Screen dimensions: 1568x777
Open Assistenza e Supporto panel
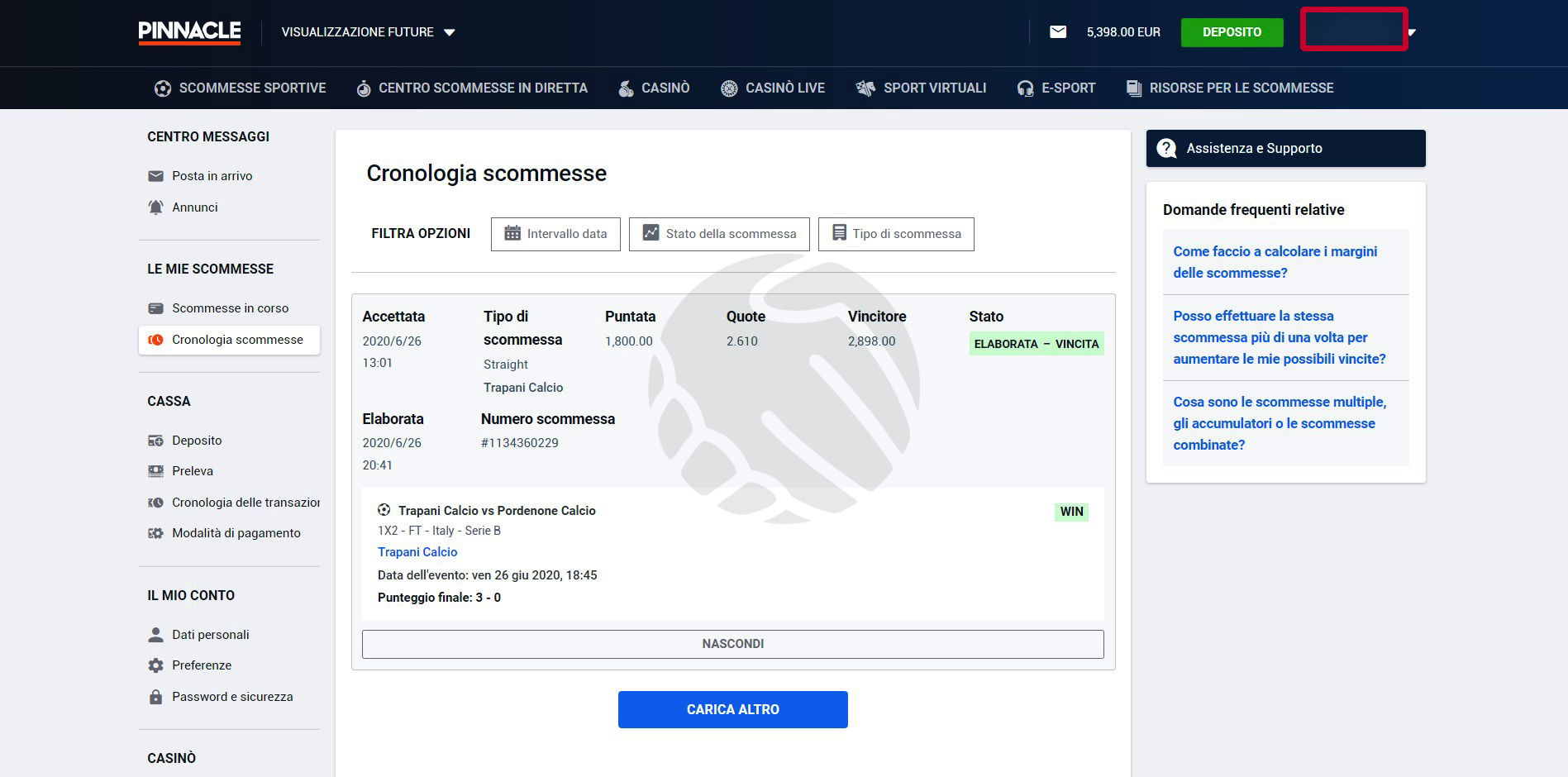click(1285, 149)
